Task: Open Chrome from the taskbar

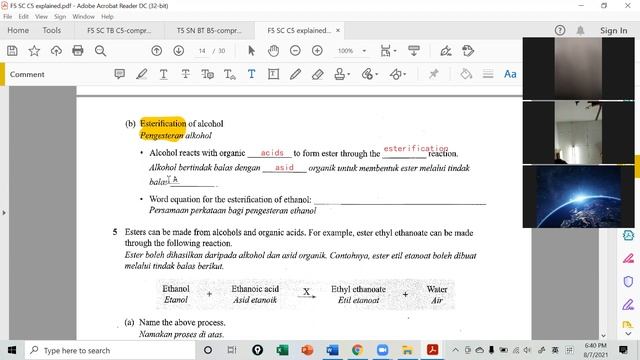Action: [357, 350]
